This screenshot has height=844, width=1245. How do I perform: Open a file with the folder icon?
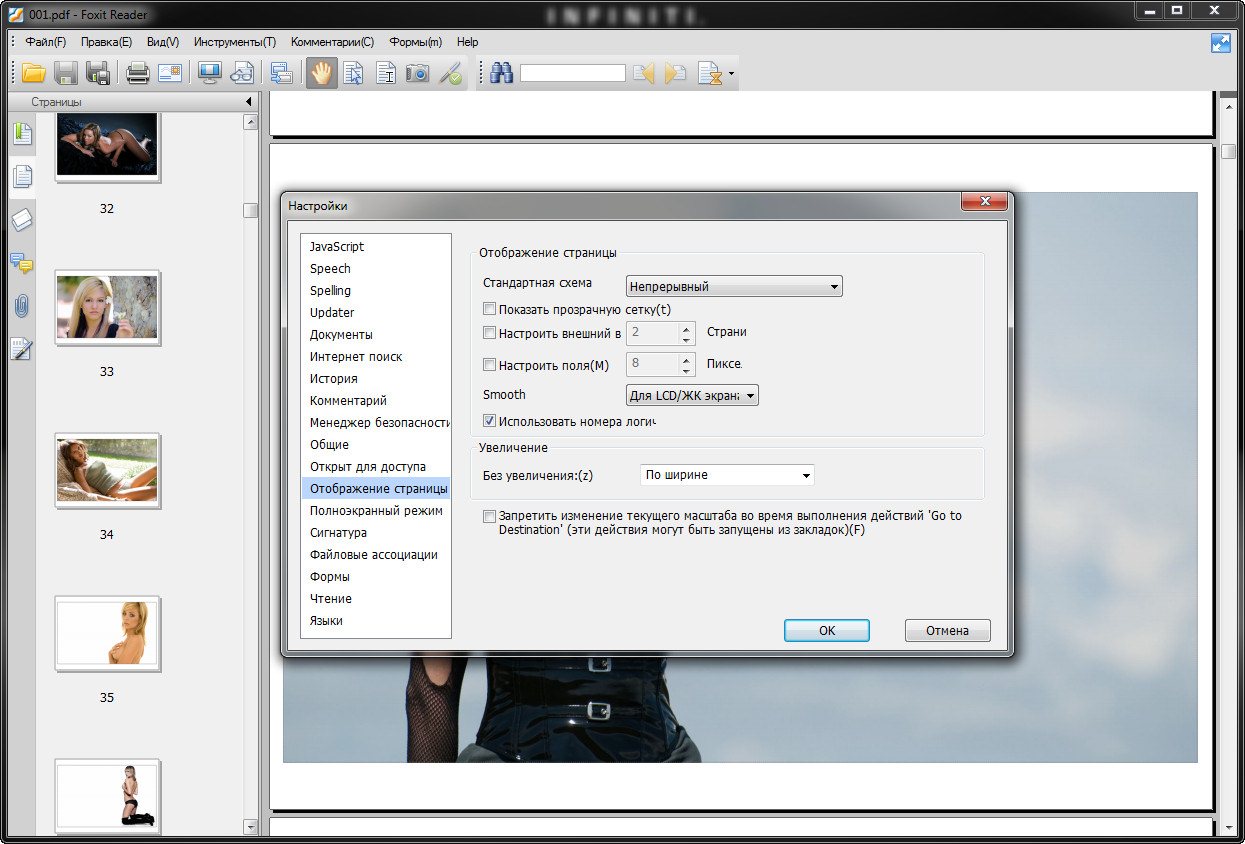click(x=34, y=73)
